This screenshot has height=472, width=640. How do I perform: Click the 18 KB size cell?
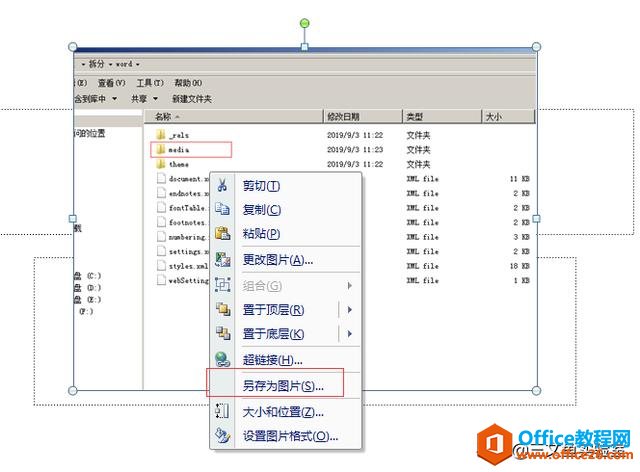coord(519,266)
